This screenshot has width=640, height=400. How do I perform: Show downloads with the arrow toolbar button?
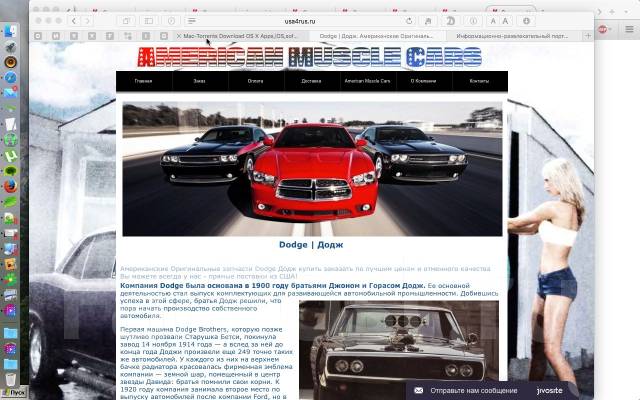527,21
